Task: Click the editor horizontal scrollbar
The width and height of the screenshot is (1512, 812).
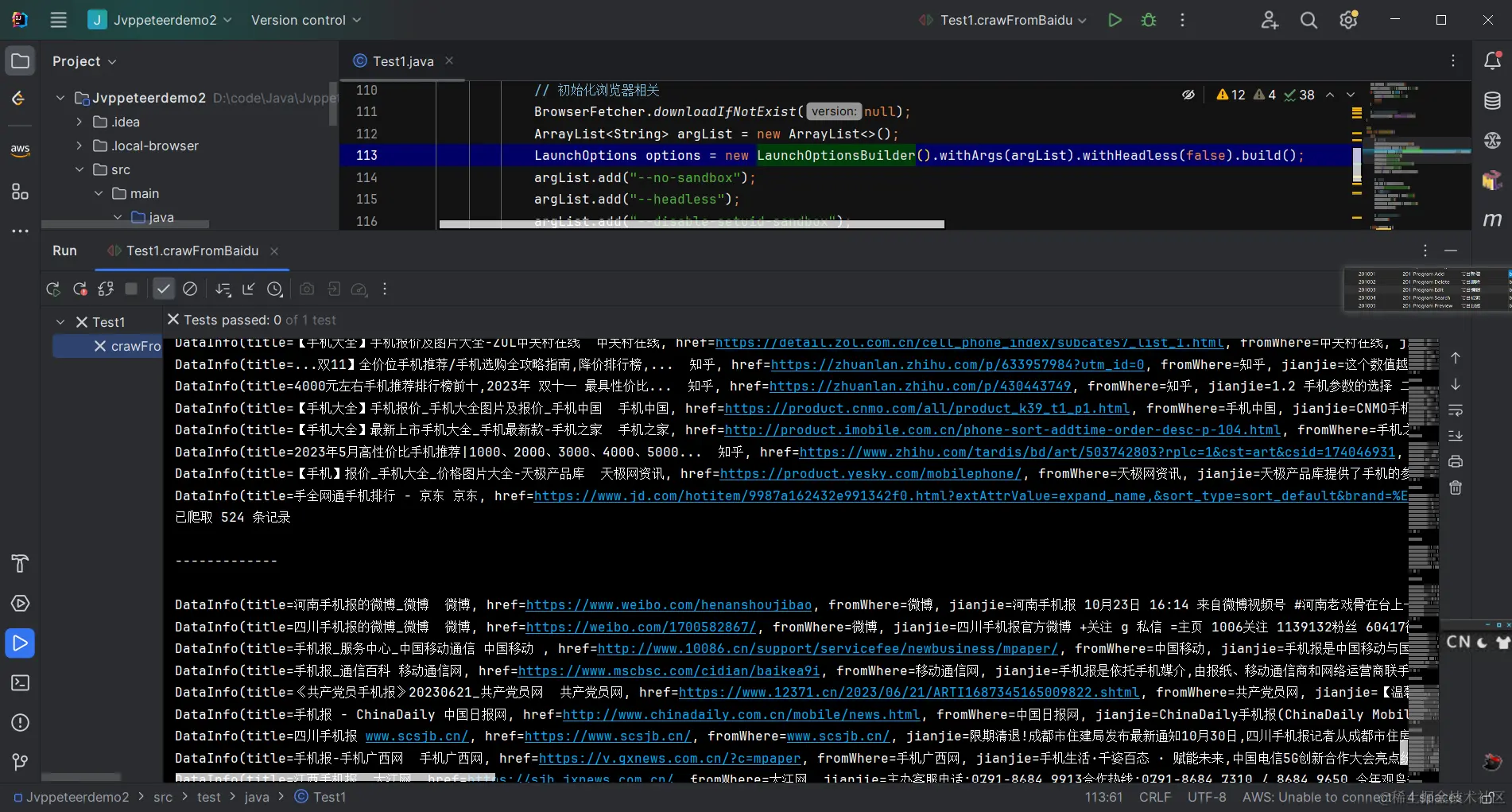Action: pyautogui.click(x=692, y=224)
